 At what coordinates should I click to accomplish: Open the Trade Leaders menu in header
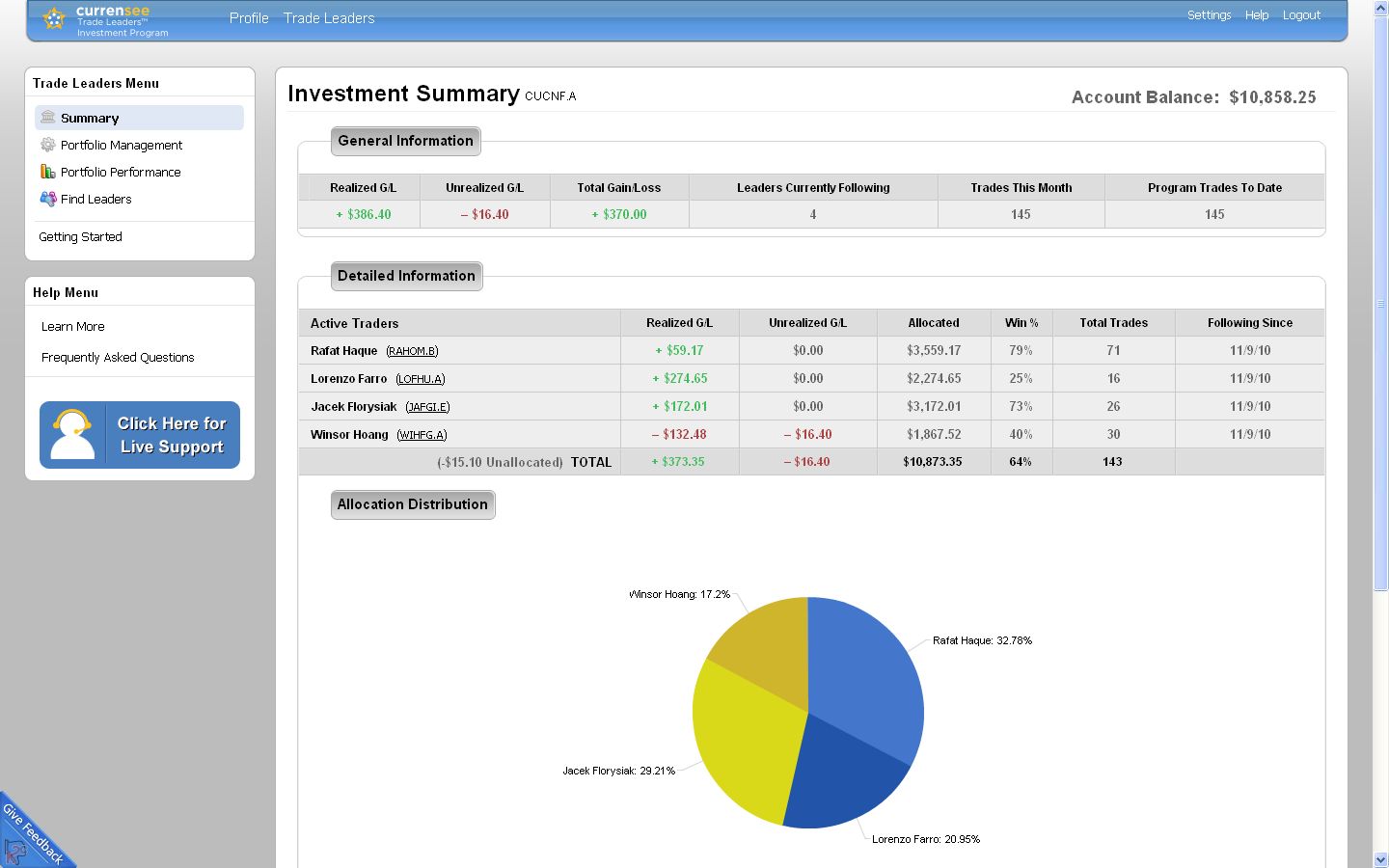[329, 18]
